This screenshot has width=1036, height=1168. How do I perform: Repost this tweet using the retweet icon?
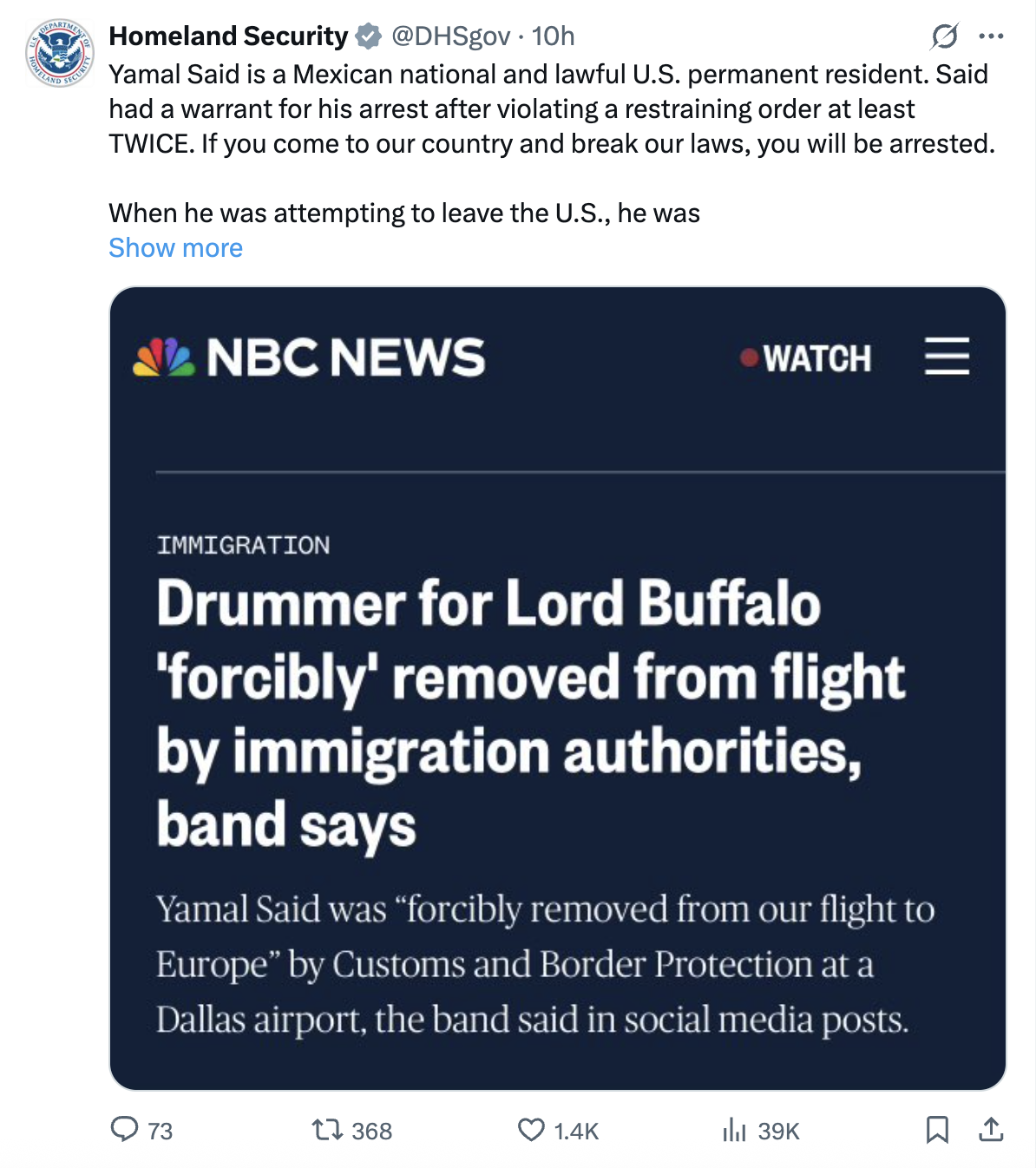(327, 1129)
